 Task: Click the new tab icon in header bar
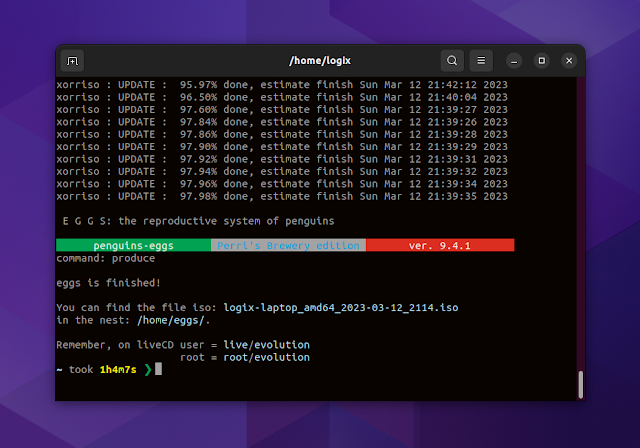pyautogui.click(x=72, y=61)
